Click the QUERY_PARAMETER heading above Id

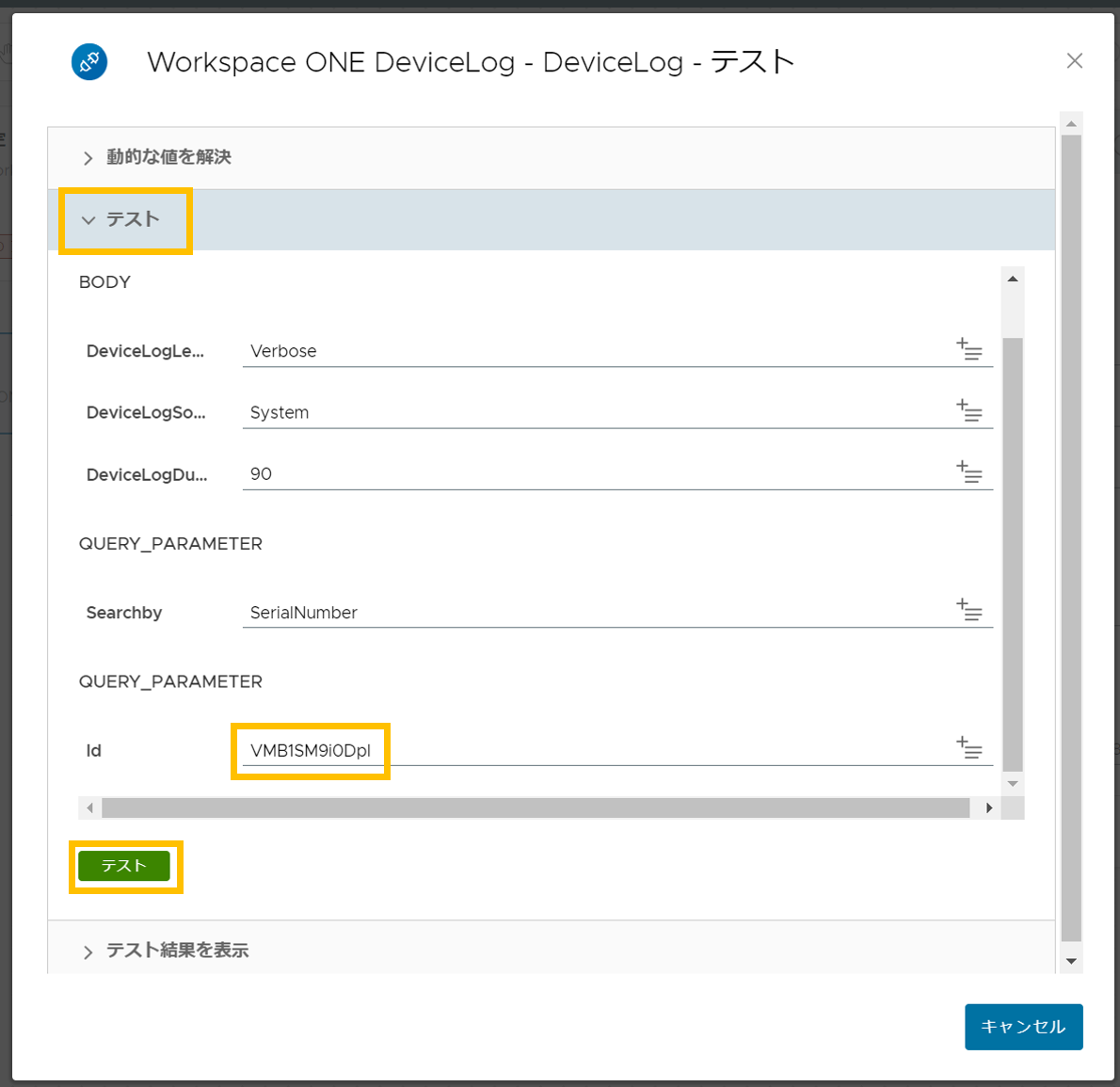coord(170,681)
